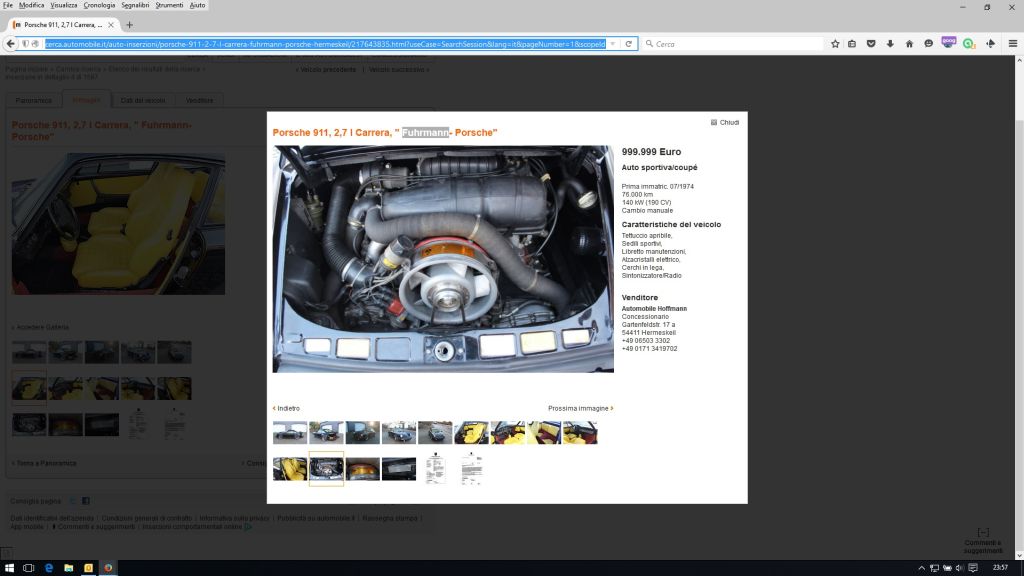
Task: Close the gallery overlay with Chiudi
Action: 725,123
